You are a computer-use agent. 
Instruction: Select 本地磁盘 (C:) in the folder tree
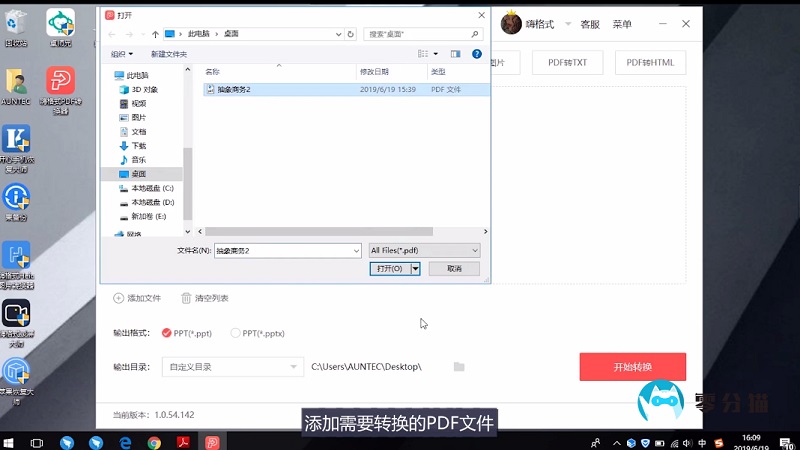tap(152, 188)
